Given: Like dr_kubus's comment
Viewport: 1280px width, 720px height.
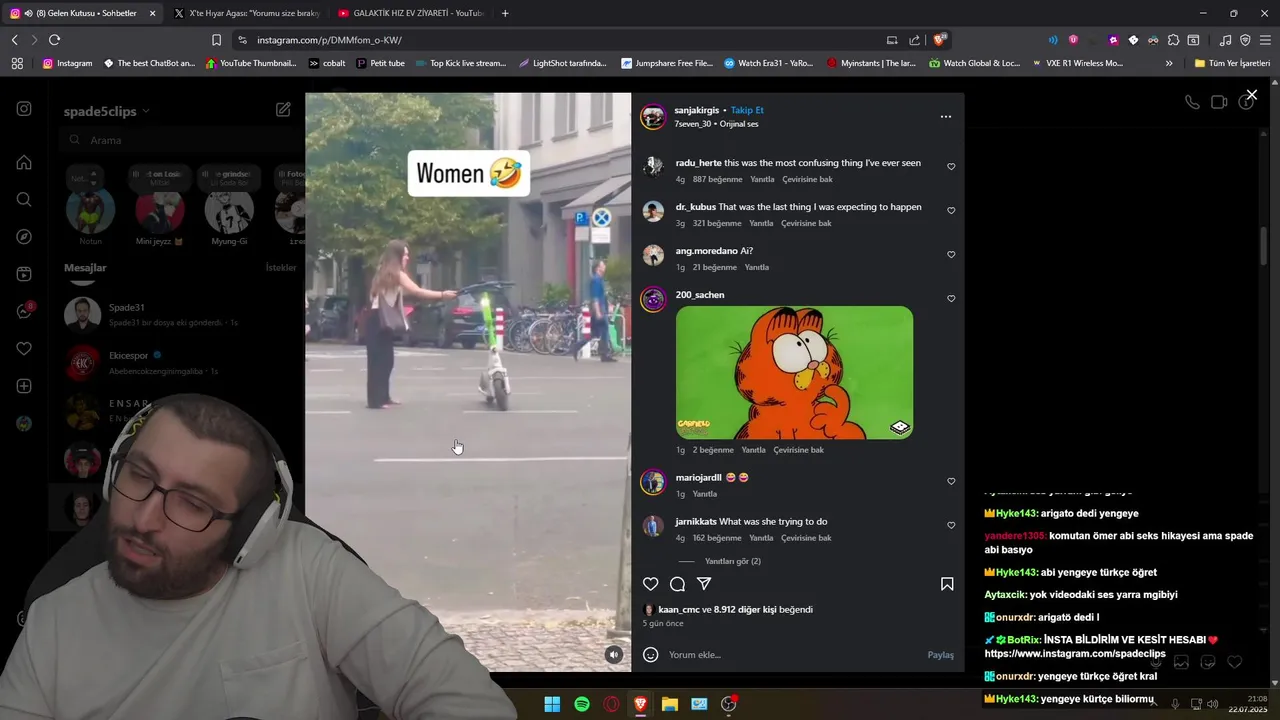Looking at the screenshot, I should click(951, 211).
